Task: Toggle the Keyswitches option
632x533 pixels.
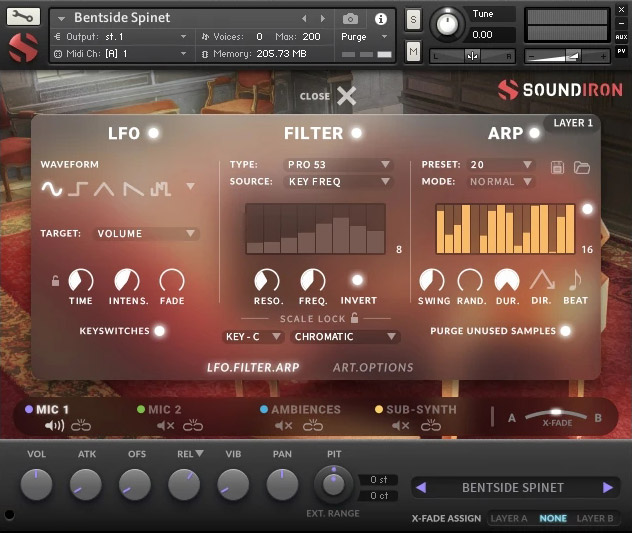Action: coord(159,330)
